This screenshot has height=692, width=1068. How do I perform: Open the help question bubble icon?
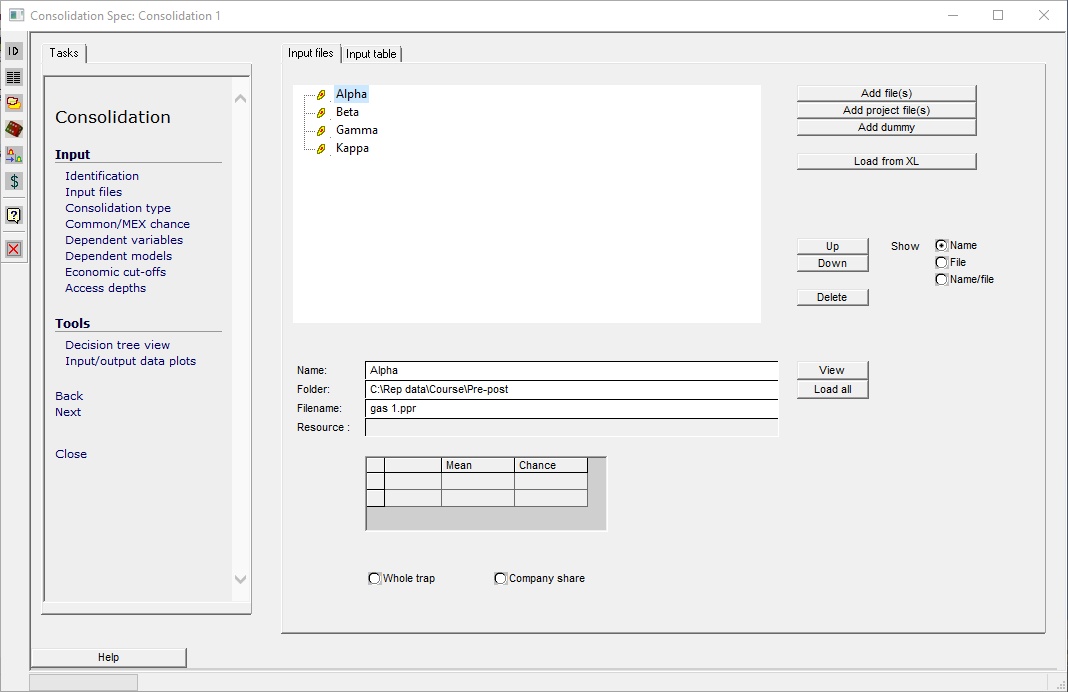coord(13,214)
